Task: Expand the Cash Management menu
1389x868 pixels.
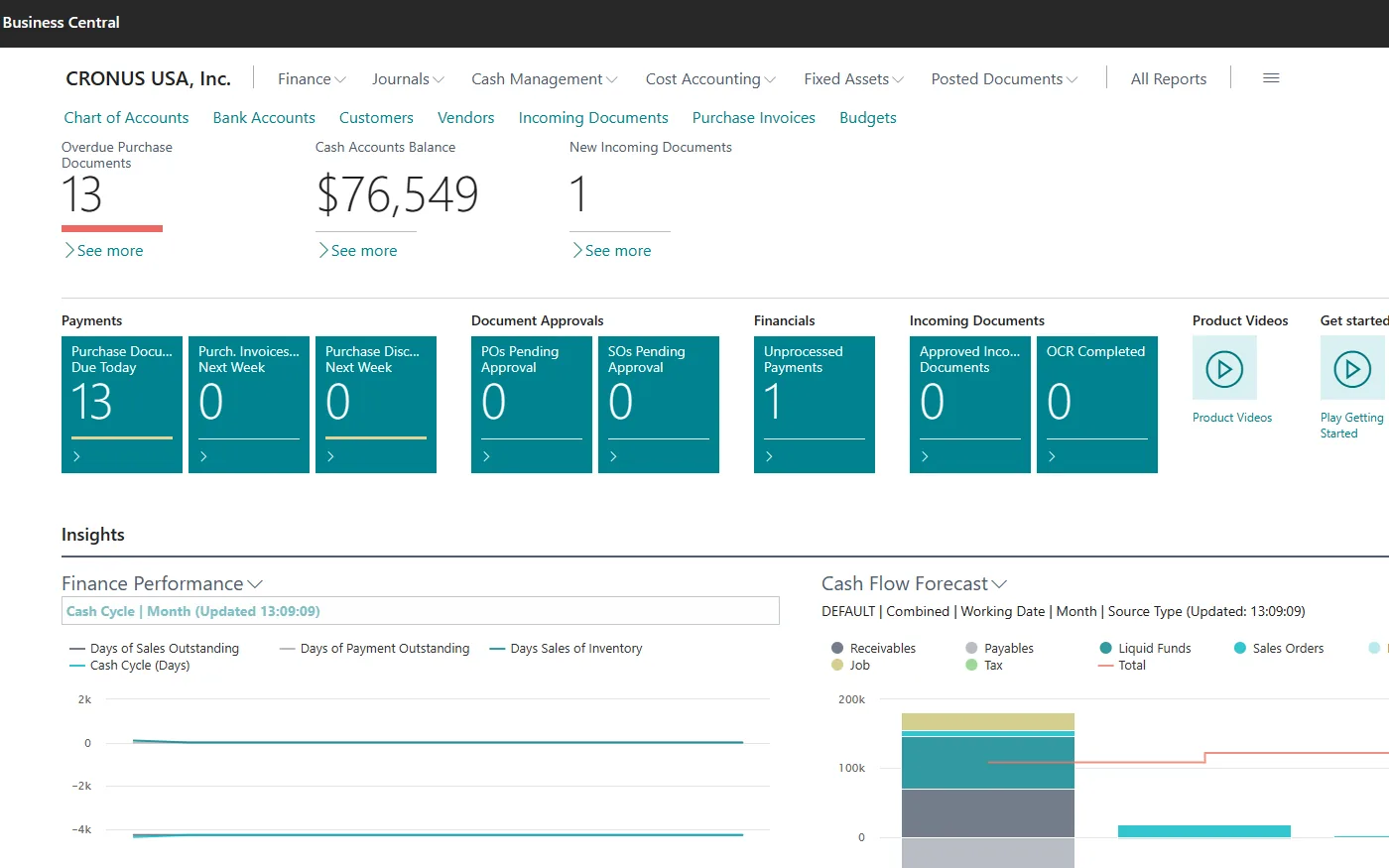Action: point(545,79)
